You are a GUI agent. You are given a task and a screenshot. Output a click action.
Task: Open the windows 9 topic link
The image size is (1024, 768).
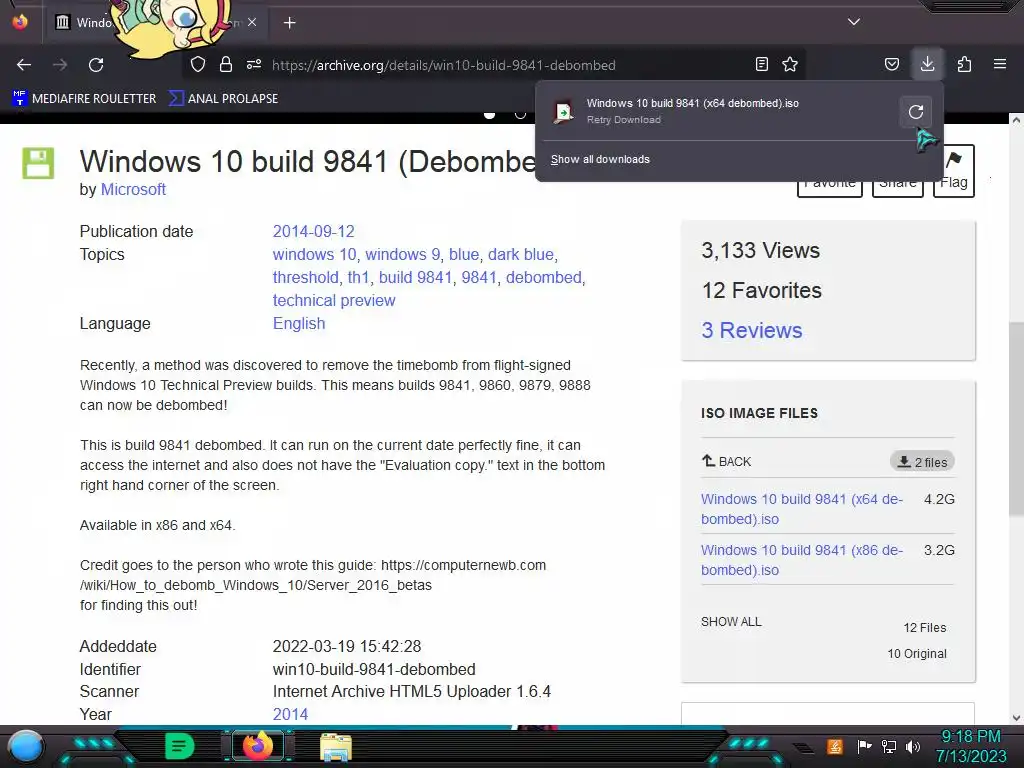click(402, 254)
